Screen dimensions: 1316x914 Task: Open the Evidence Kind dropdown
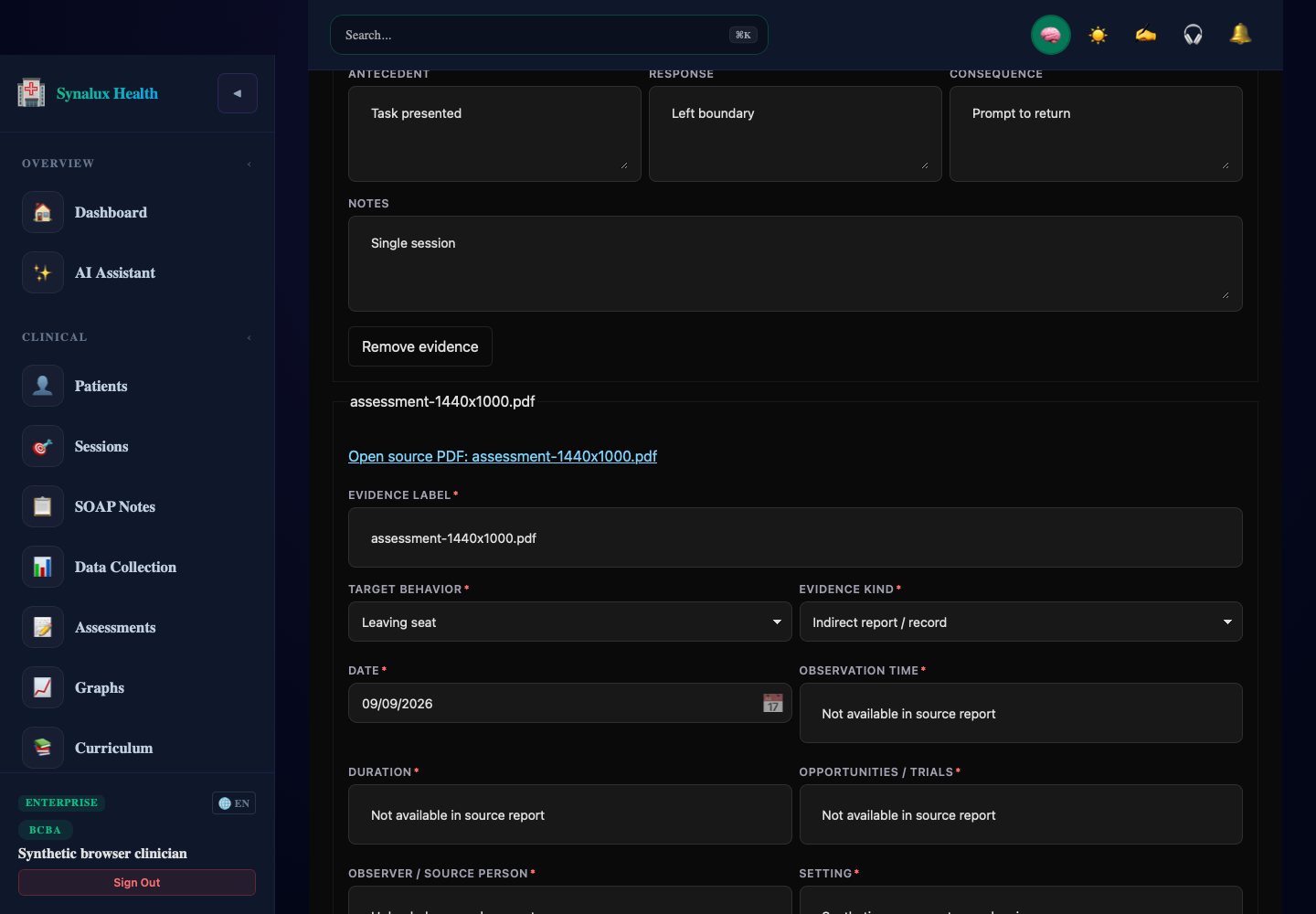point(1021,622)
